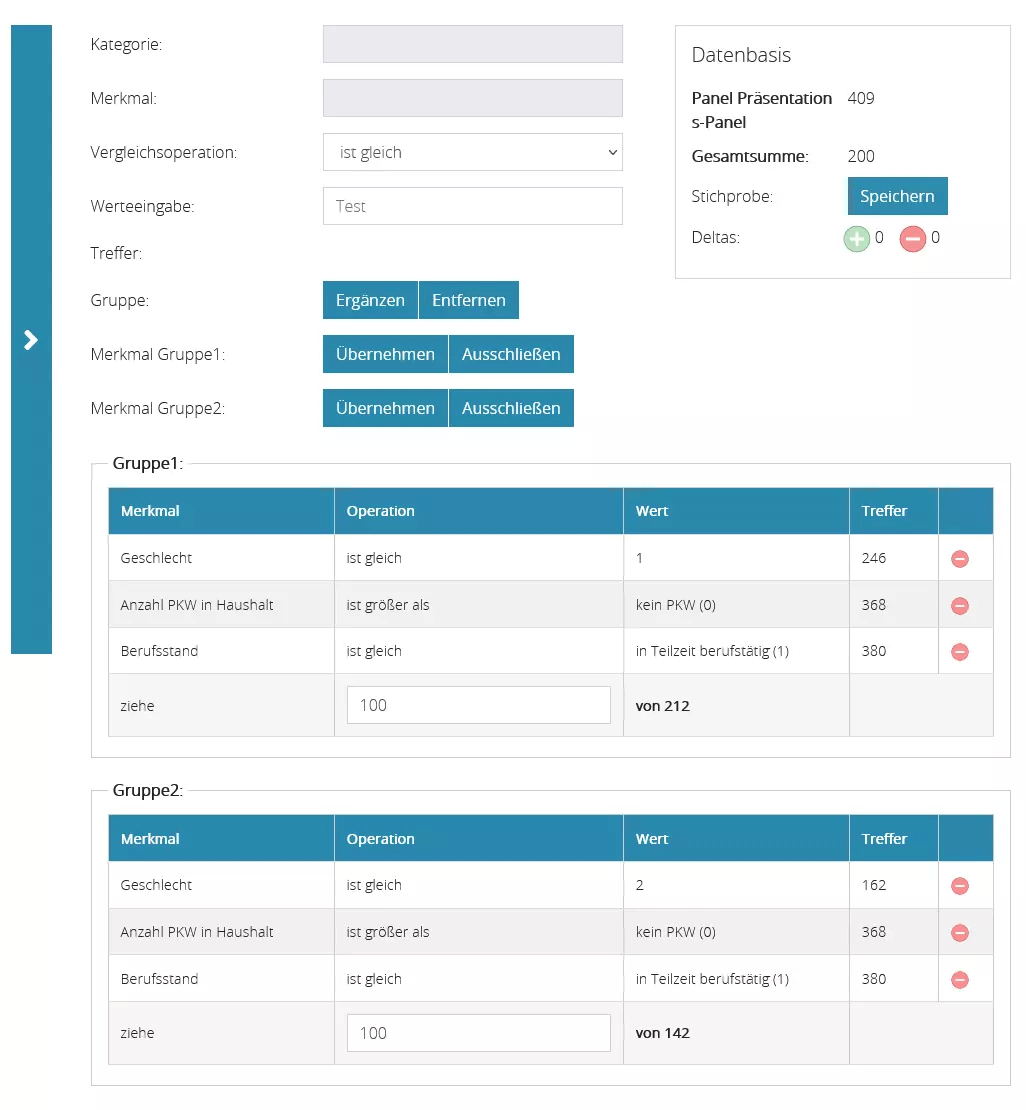
Task: Click Übernehmen for Merkmal Gruppe2
Action: 385,408
